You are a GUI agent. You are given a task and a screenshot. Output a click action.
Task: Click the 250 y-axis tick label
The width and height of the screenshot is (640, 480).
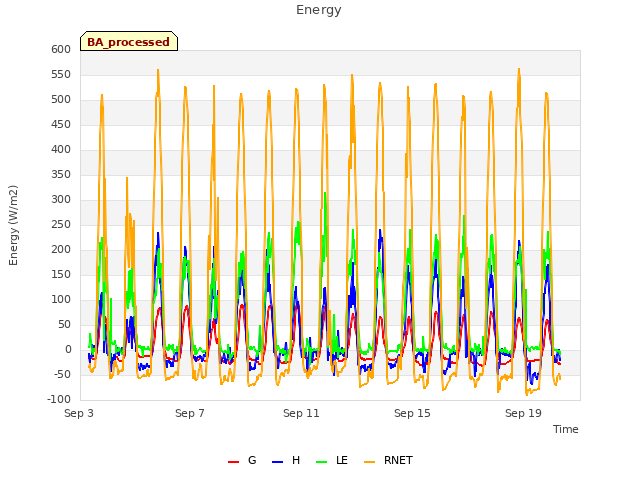coord(61,224)
